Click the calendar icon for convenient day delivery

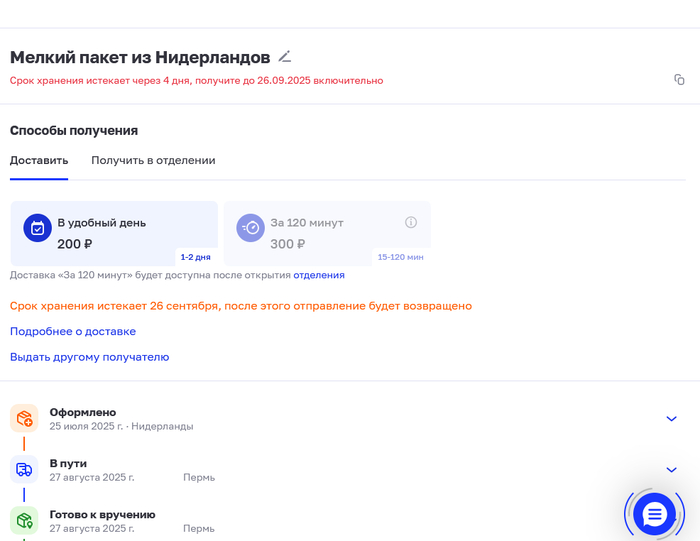point(37,228)
